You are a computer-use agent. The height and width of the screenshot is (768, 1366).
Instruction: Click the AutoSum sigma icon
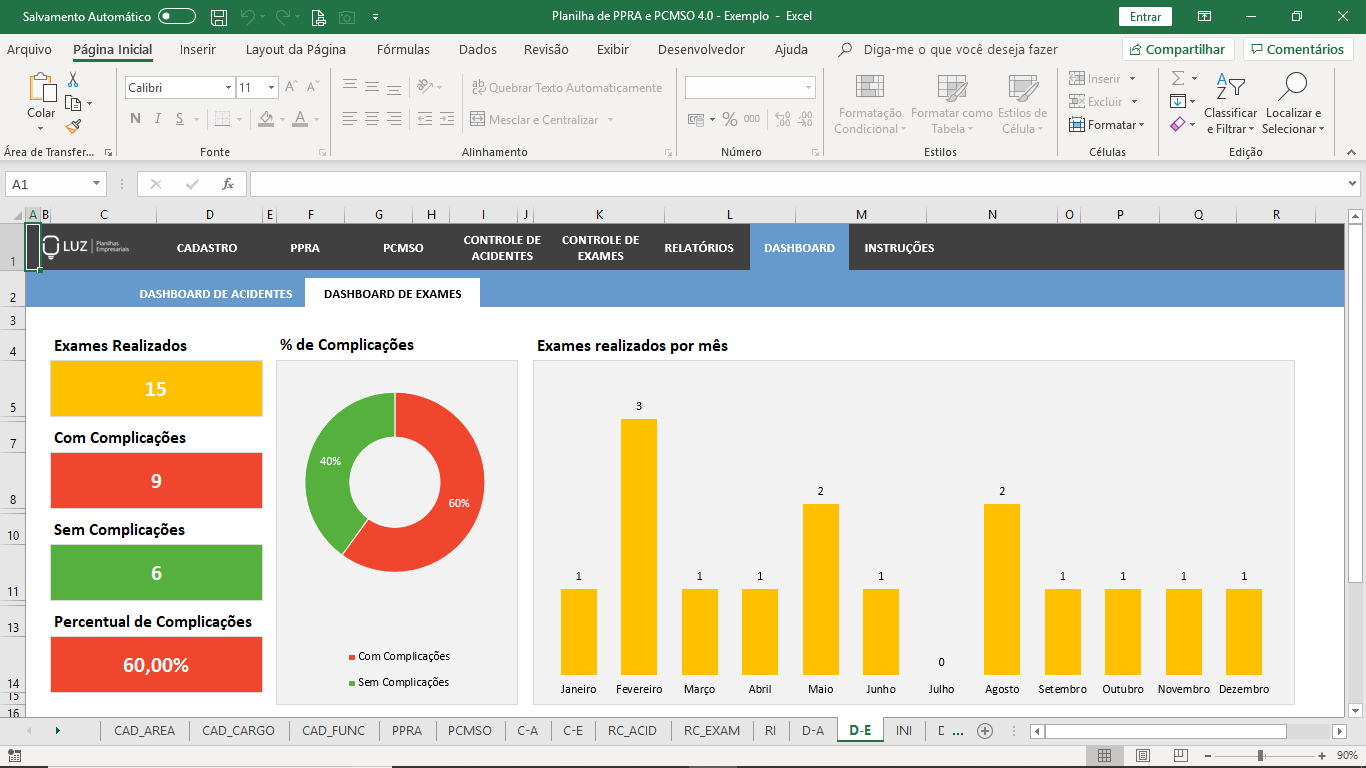point(1178,78)
